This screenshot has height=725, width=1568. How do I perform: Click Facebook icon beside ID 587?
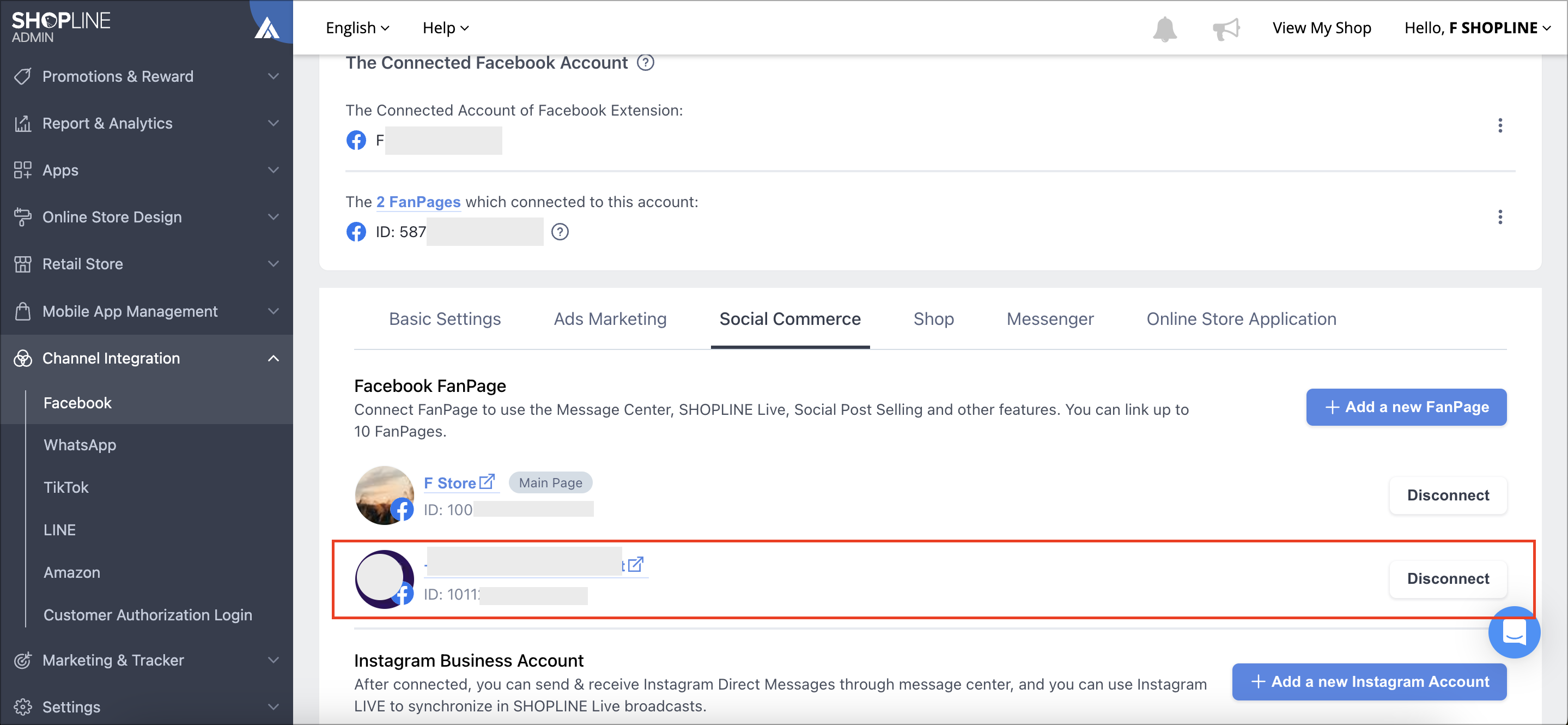356,232
